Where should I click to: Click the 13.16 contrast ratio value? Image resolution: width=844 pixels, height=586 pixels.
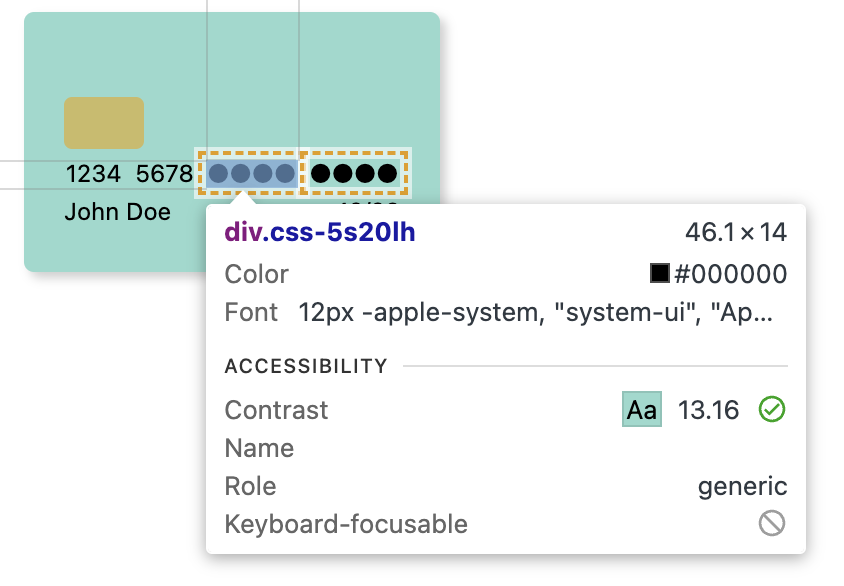[x=709, y=410]
